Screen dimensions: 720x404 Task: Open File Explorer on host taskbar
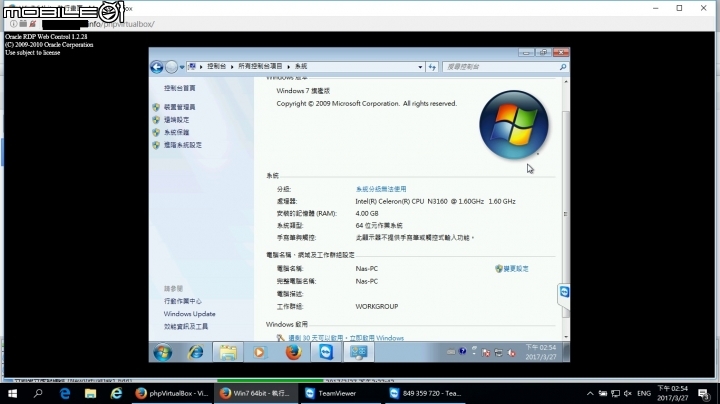[90, 393]
